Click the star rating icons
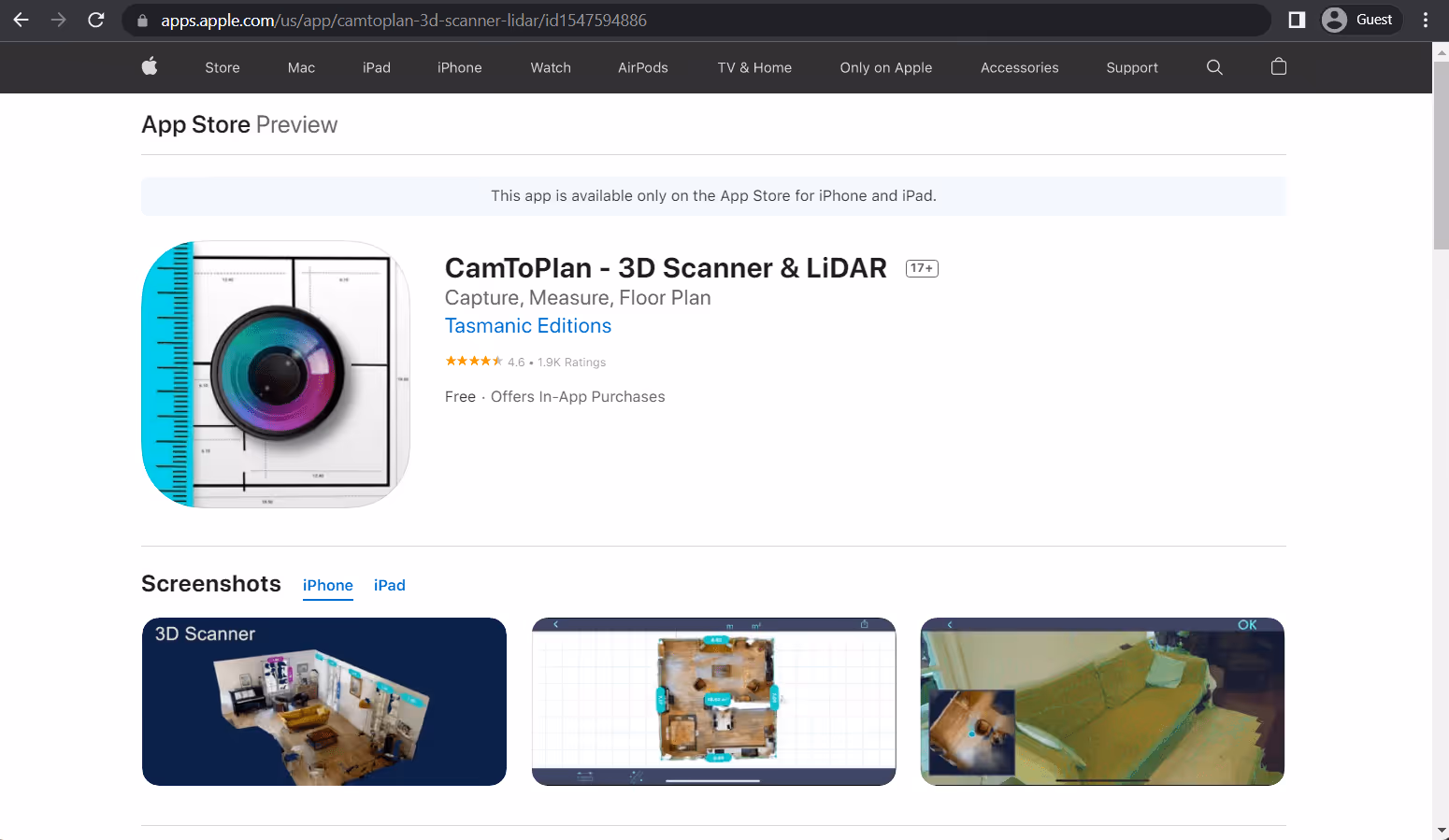This screenshot has width=1449, height=840. (474, 362)
